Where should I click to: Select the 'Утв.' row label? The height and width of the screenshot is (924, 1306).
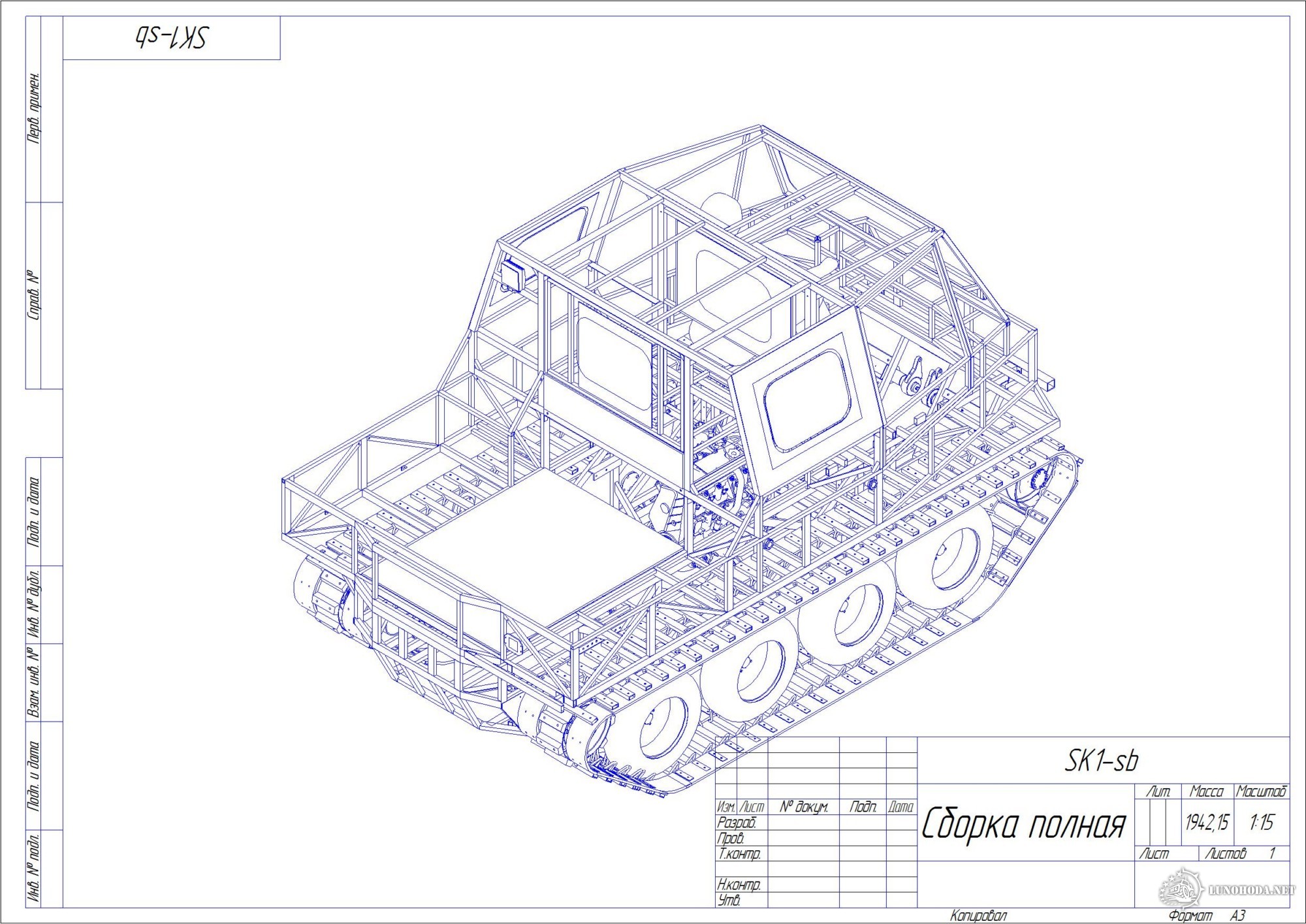point(729,900)
